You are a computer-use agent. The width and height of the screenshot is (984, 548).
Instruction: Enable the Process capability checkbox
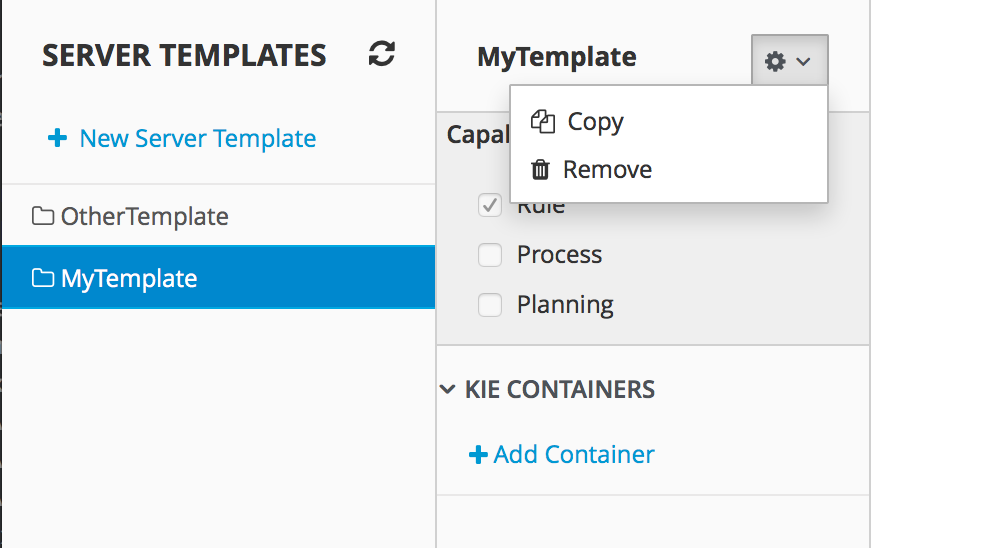coord(490,256)
